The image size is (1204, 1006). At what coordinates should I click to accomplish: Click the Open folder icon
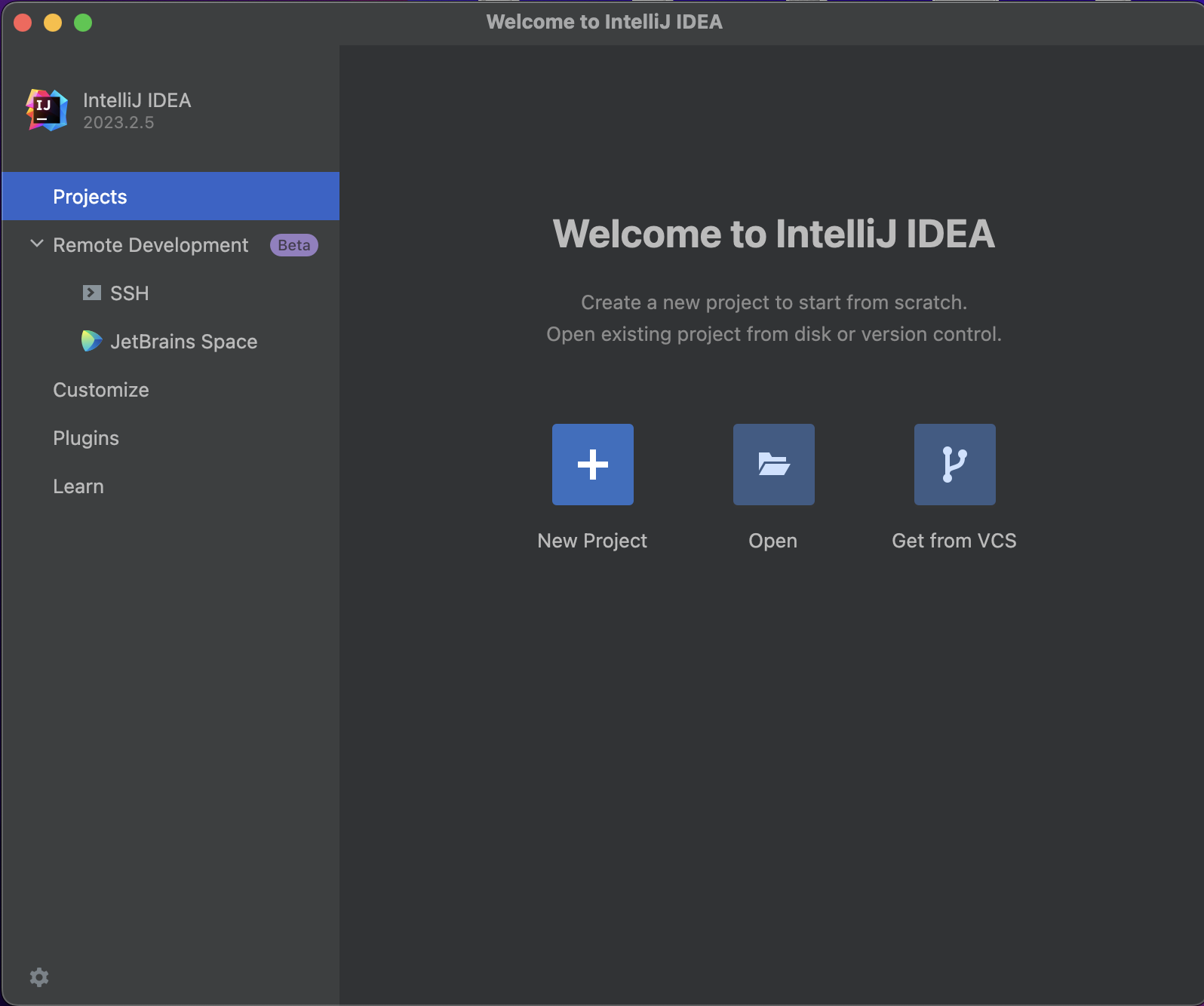click(774, 465)
